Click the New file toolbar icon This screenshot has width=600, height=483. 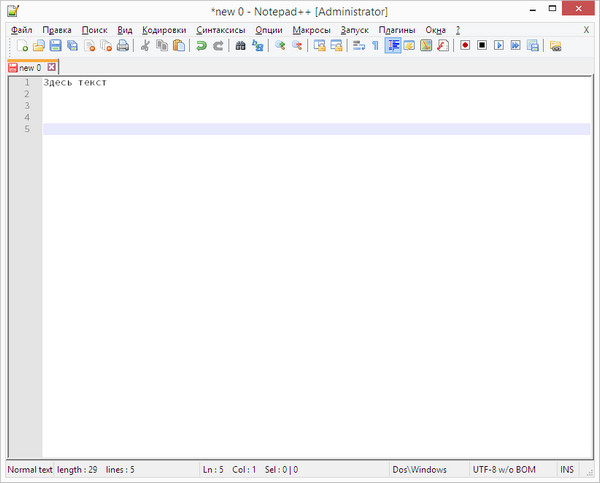[x=22, y=46]
